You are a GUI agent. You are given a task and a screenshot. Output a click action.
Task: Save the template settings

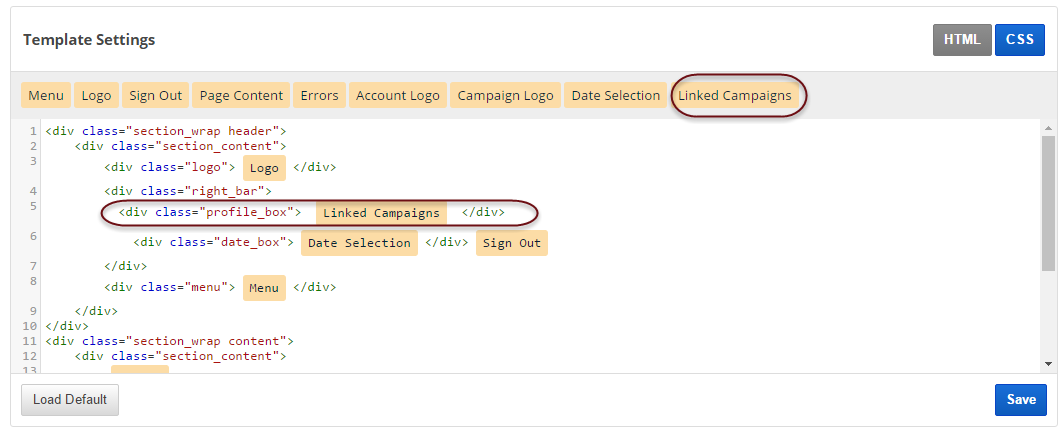[x=1020, y=400]
